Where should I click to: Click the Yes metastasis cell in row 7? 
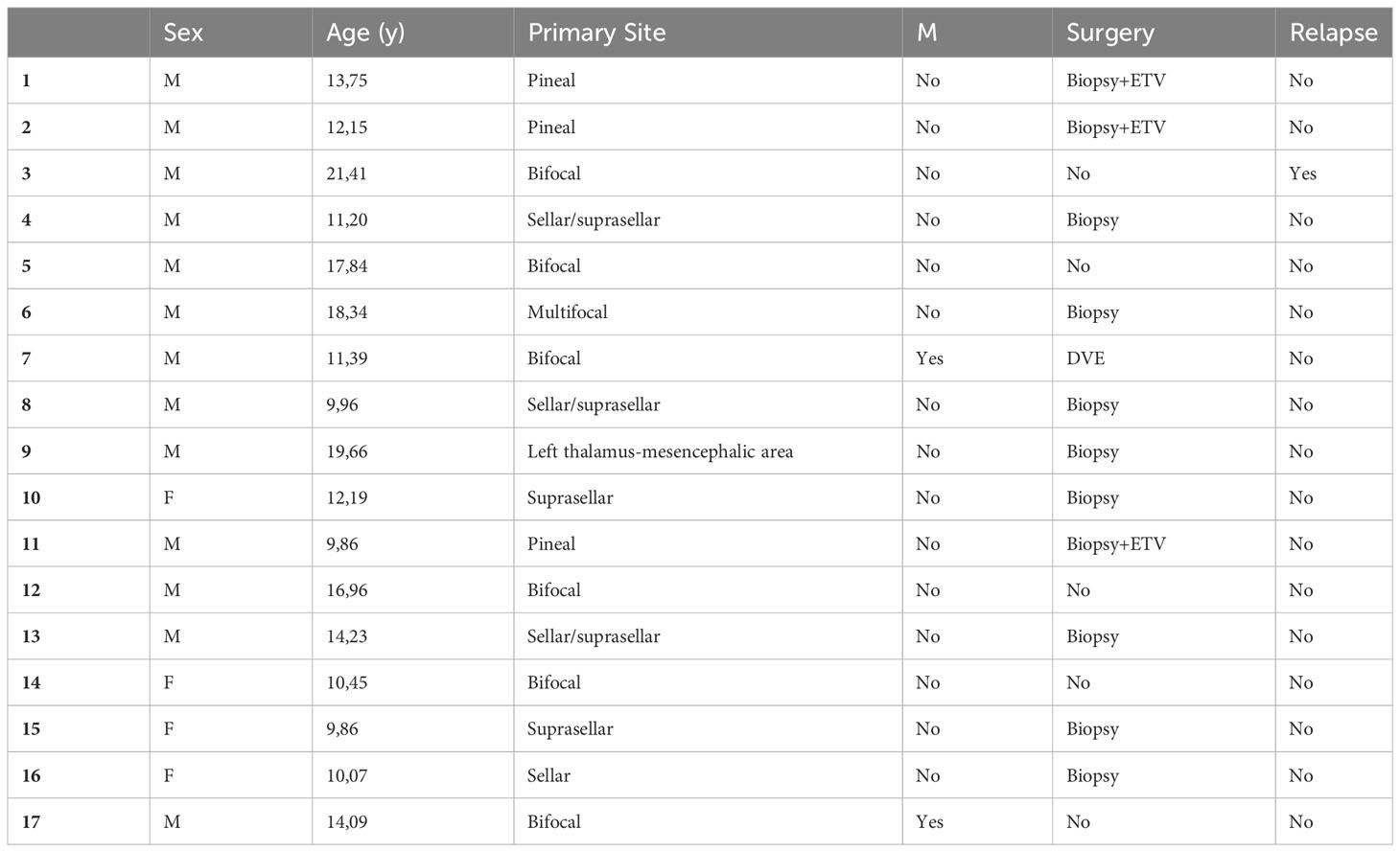(x=977, y=358)
